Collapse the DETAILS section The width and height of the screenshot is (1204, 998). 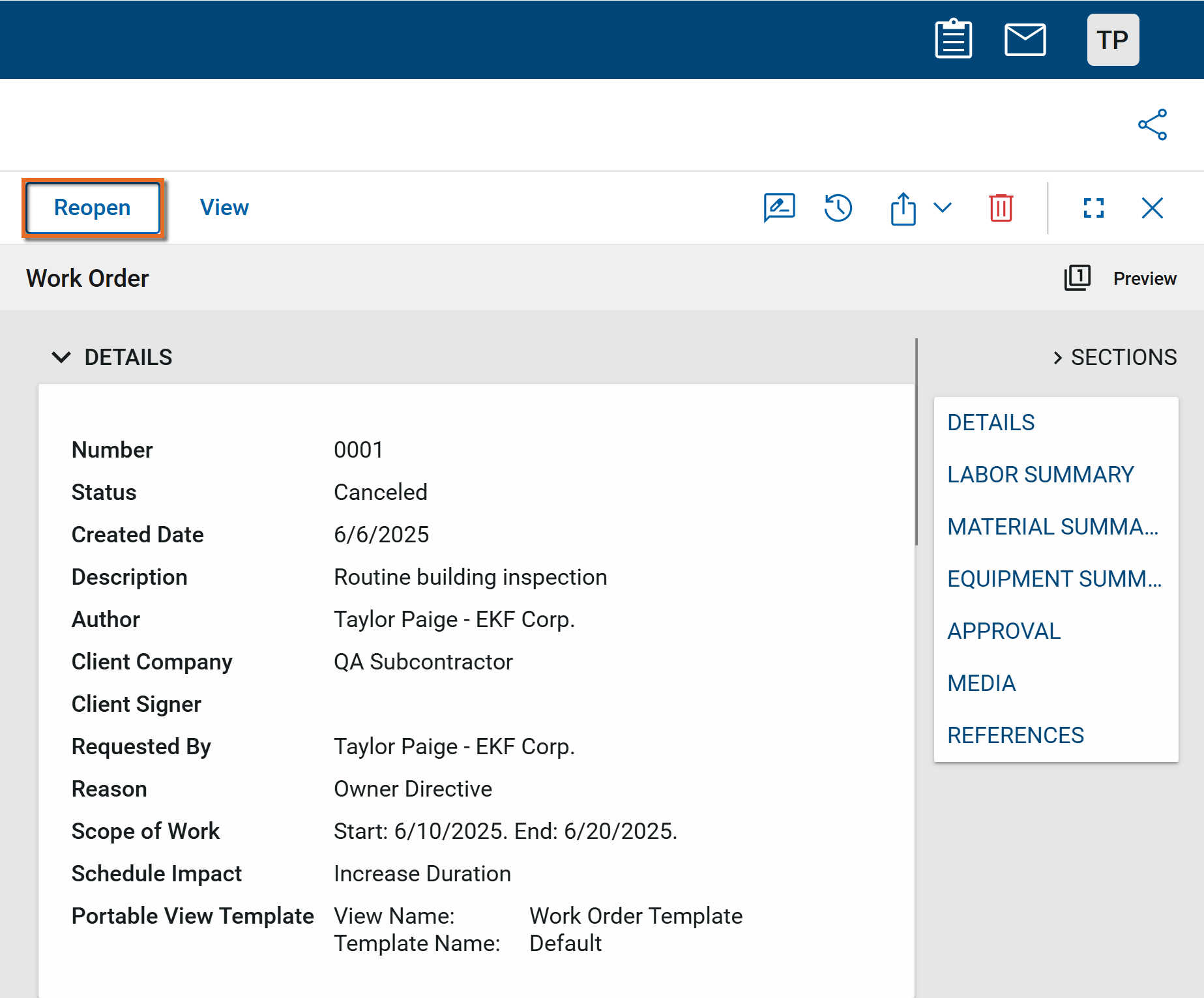point(61,357)
